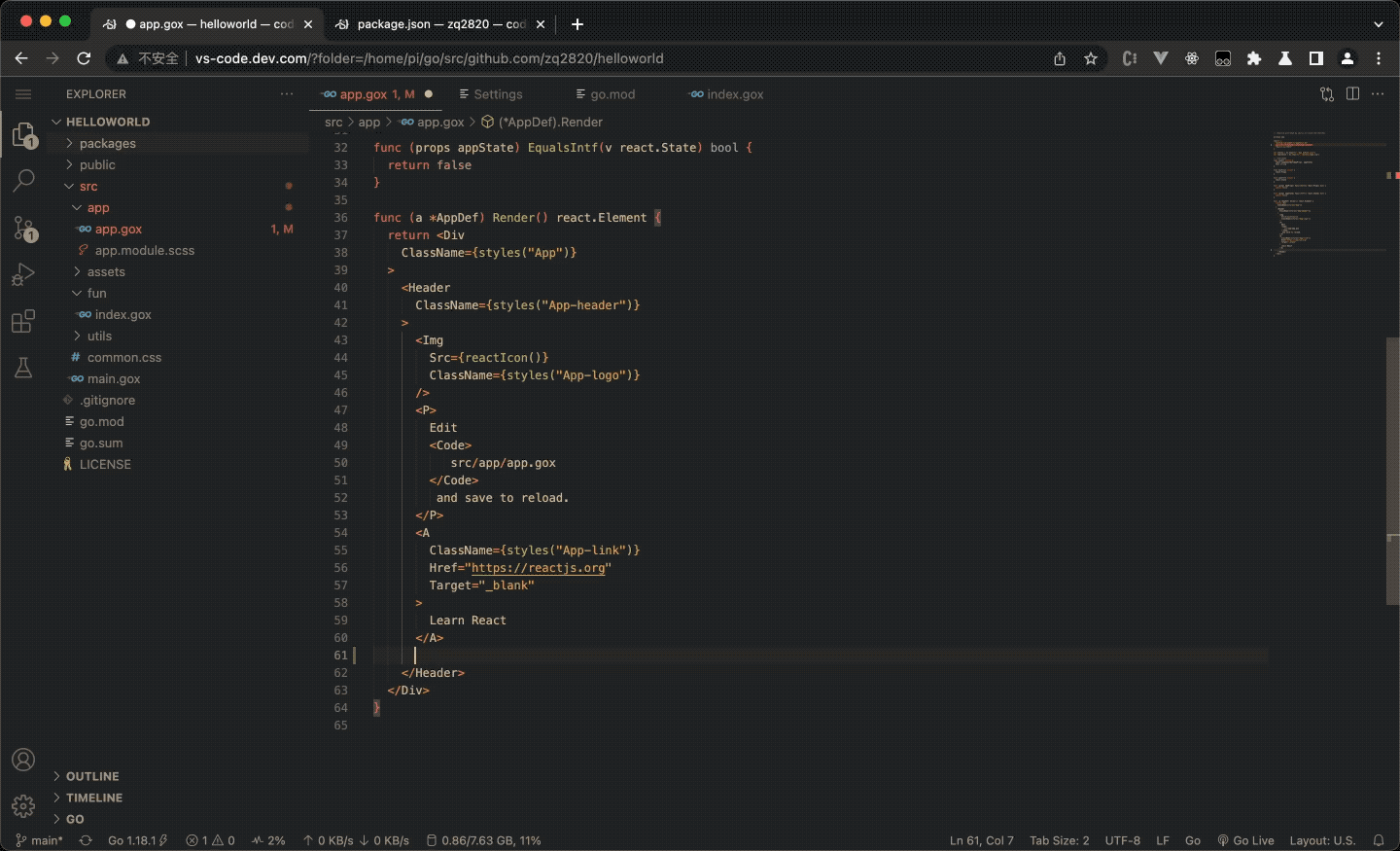Image resolution: width=1400 pixels, height=851 pixels.
Task: Collapse the app folder
Action: (x=180, y=207)
